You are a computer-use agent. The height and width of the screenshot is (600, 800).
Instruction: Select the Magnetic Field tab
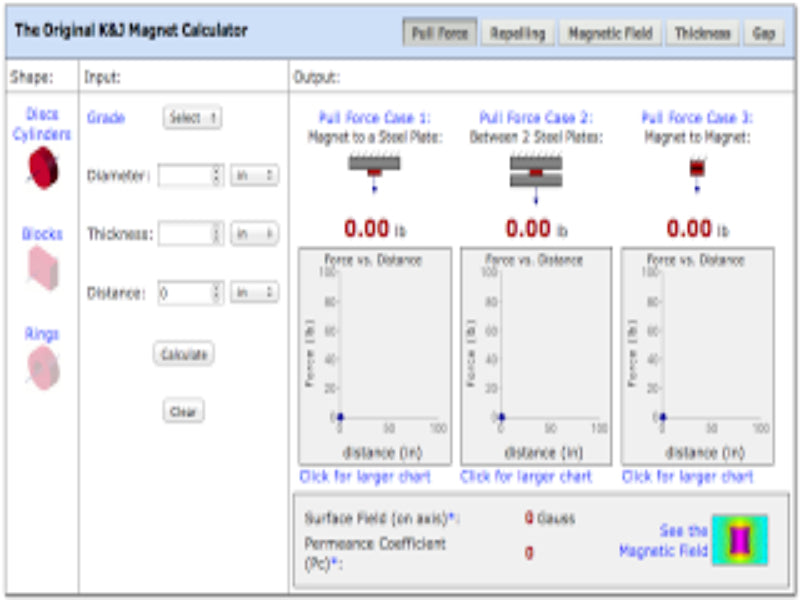(x=612, y=32)
